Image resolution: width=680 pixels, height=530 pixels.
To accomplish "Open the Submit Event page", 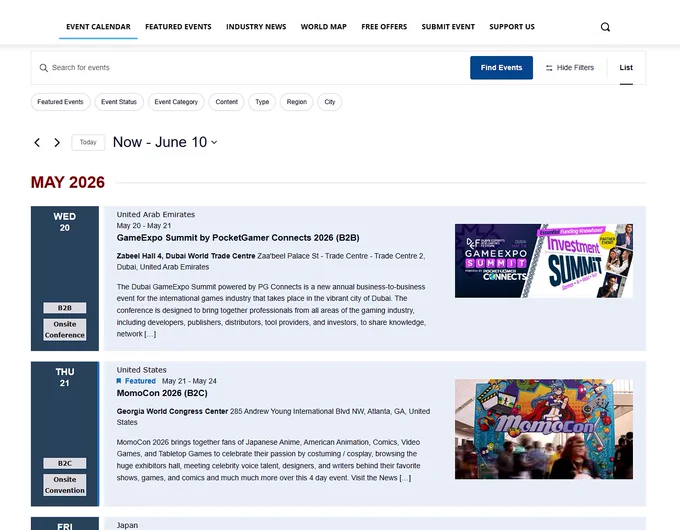I will (x=448, y=27).
